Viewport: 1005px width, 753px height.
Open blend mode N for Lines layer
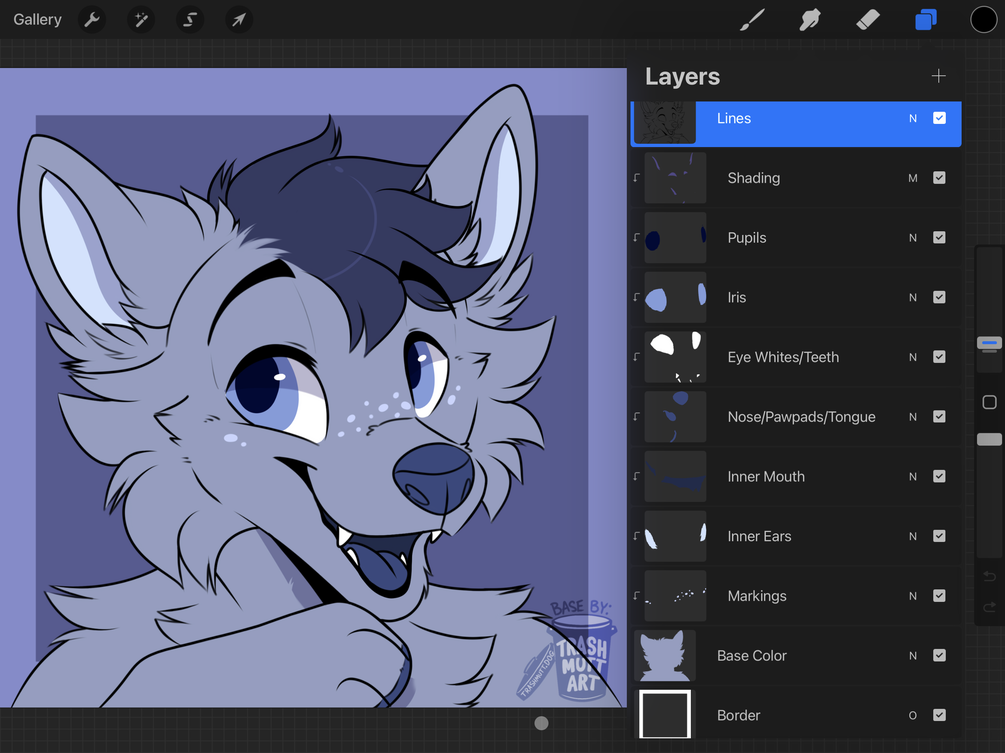913,119
